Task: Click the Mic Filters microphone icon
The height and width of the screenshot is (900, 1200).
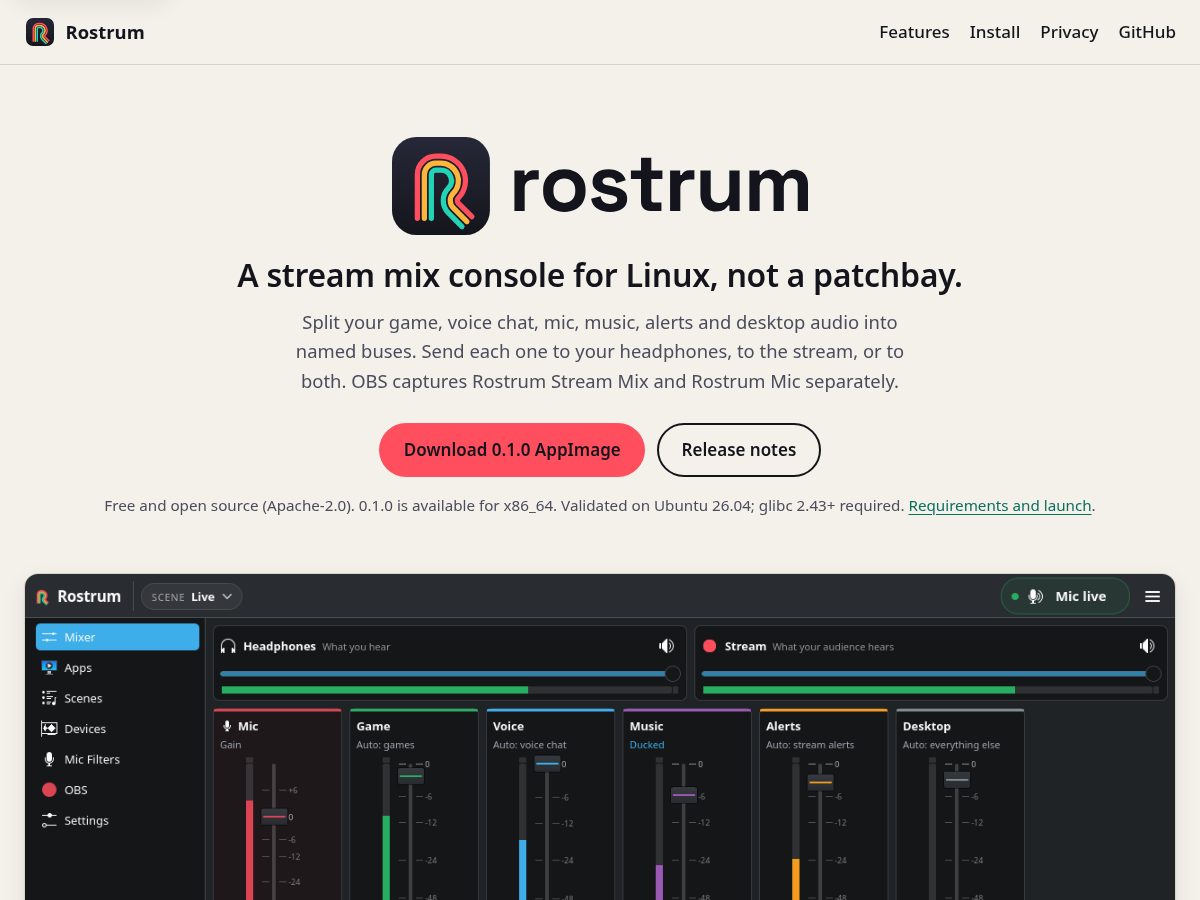Action: point(49,759)
